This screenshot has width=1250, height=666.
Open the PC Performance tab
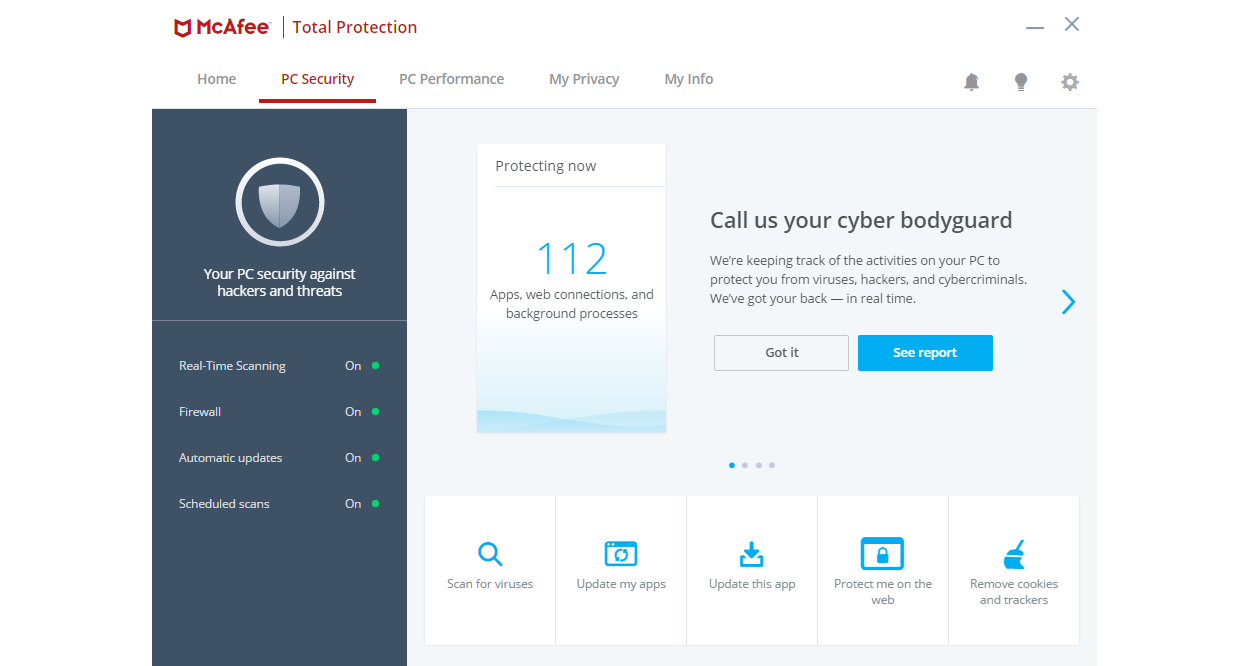click(451, 79)
